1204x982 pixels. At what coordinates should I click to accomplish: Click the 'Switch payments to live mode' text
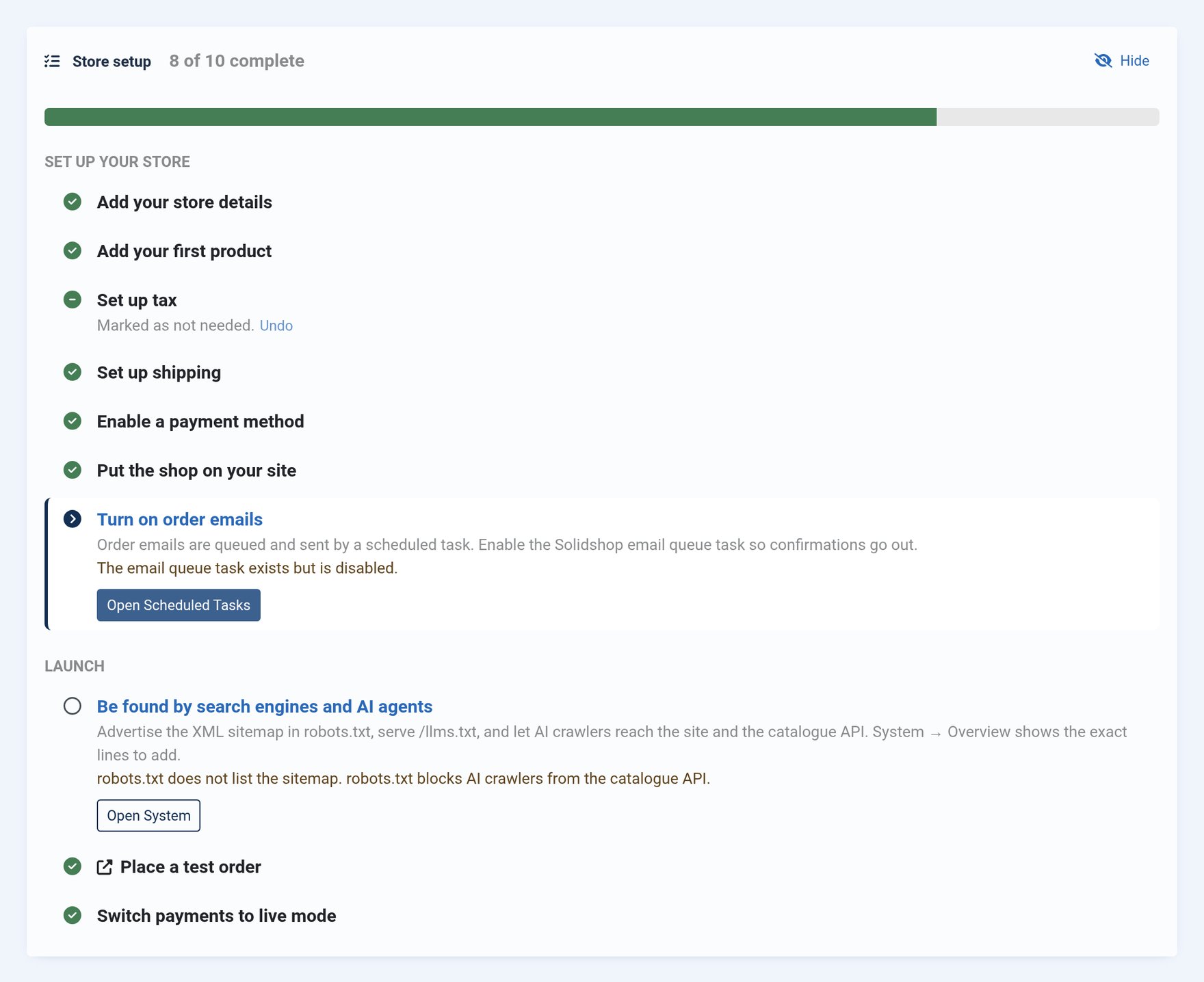217,916
